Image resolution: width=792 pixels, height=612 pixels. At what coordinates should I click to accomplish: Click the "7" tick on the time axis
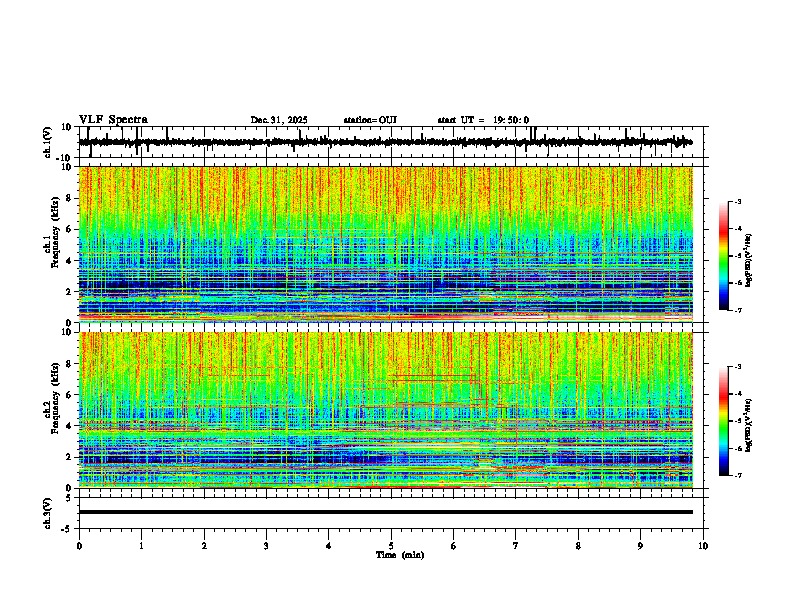516,546
